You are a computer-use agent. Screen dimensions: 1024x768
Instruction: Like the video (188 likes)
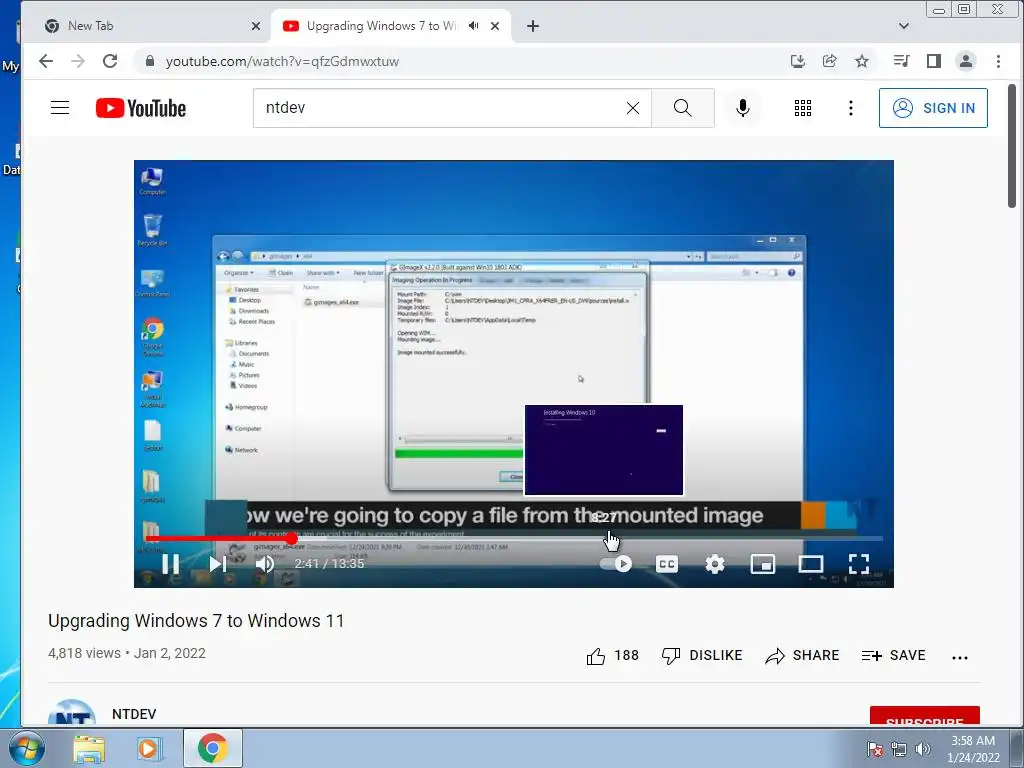pos(613,656)
